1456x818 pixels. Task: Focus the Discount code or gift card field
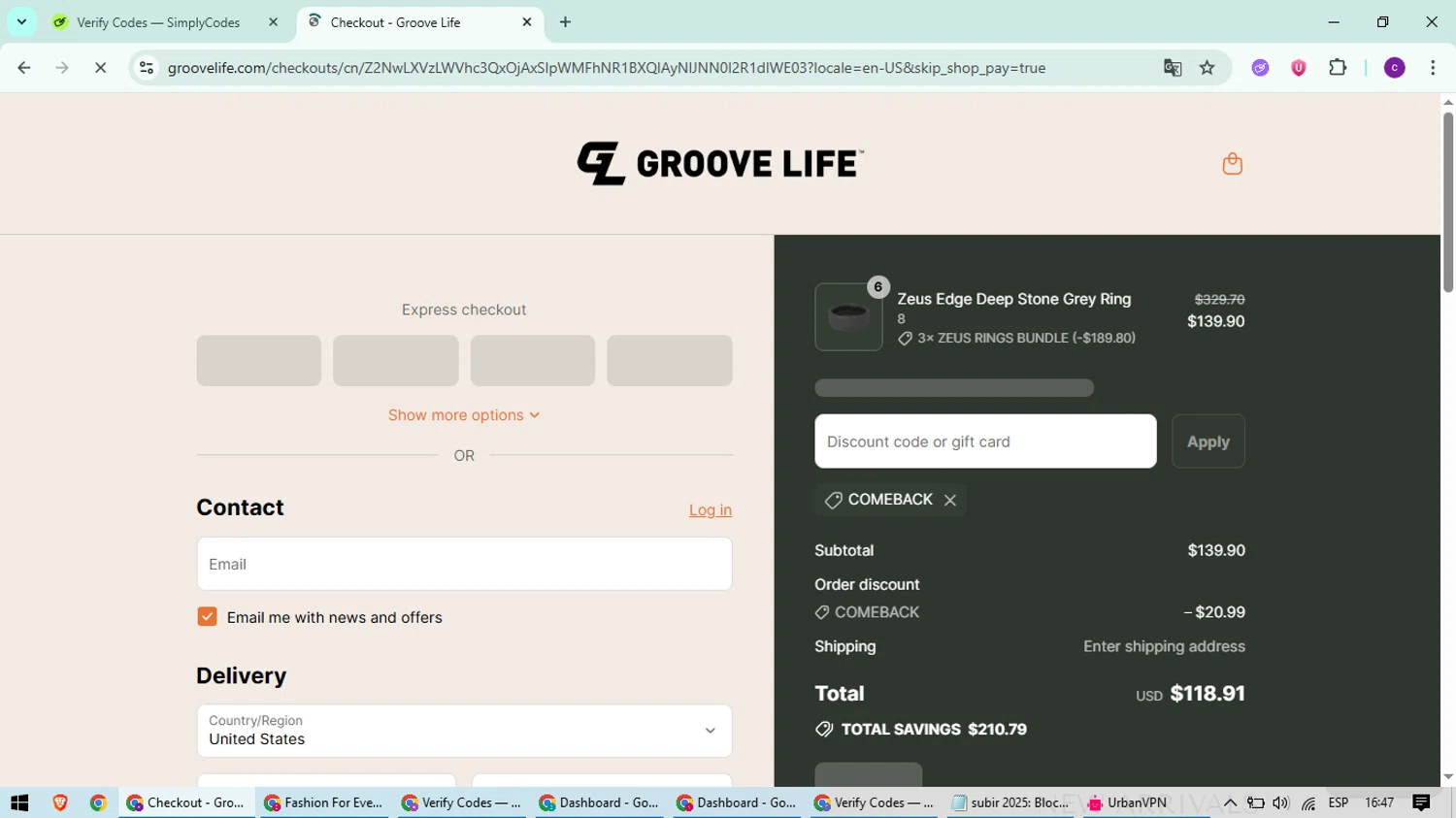point(985,442)
